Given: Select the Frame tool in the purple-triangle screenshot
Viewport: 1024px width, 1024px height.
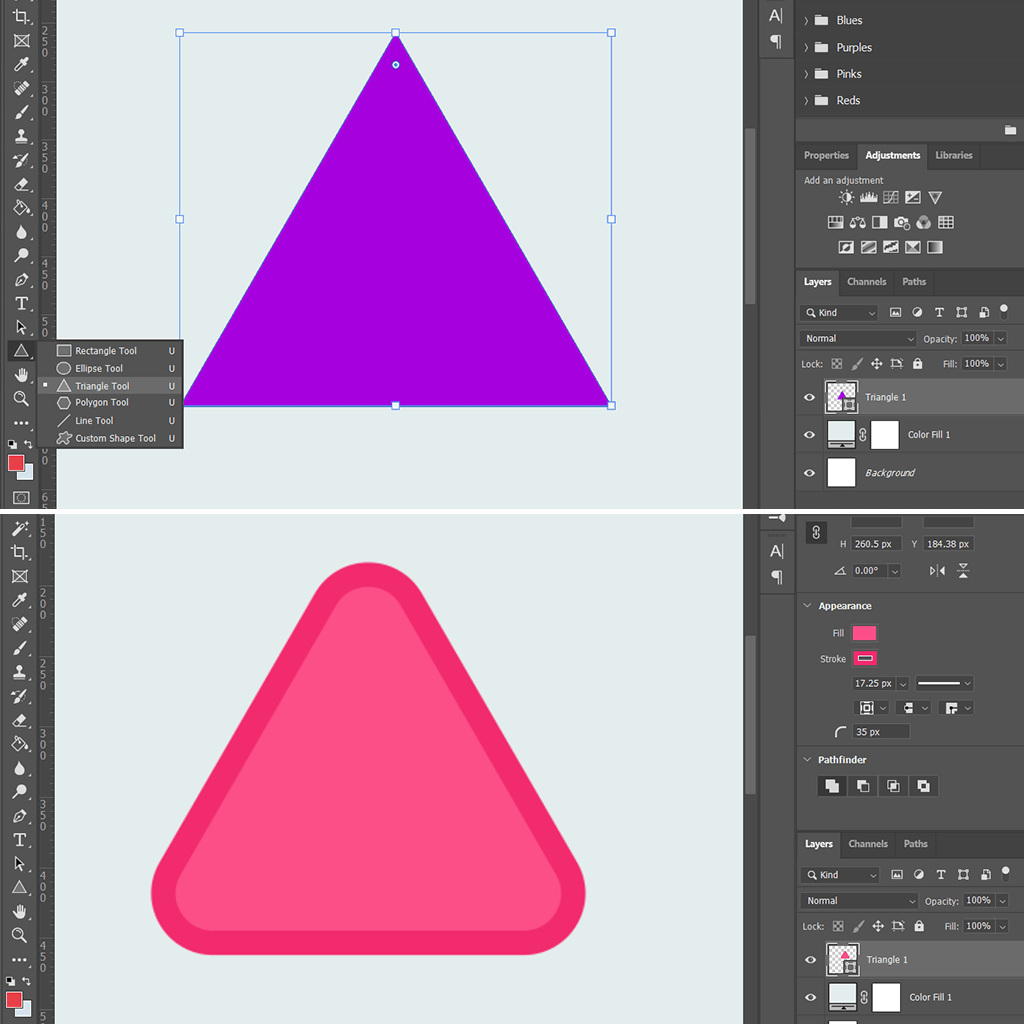Looking at the screenshot, I should pos(21,40).
